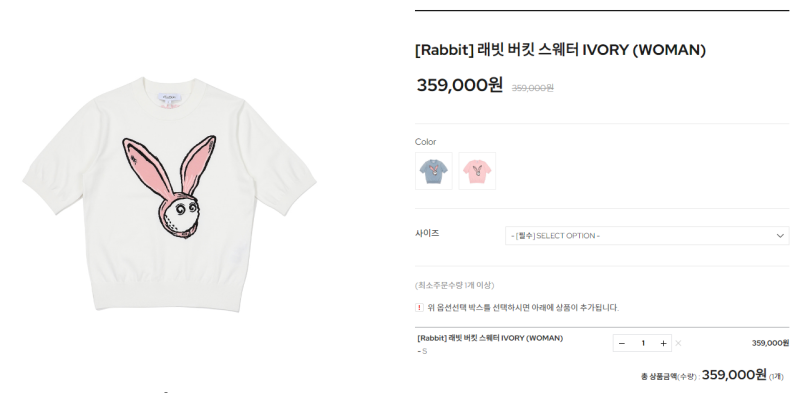This screenshot has width=800, height=393.
Task: Select the pink sweater color swatch
Action: tap(477, 171)
